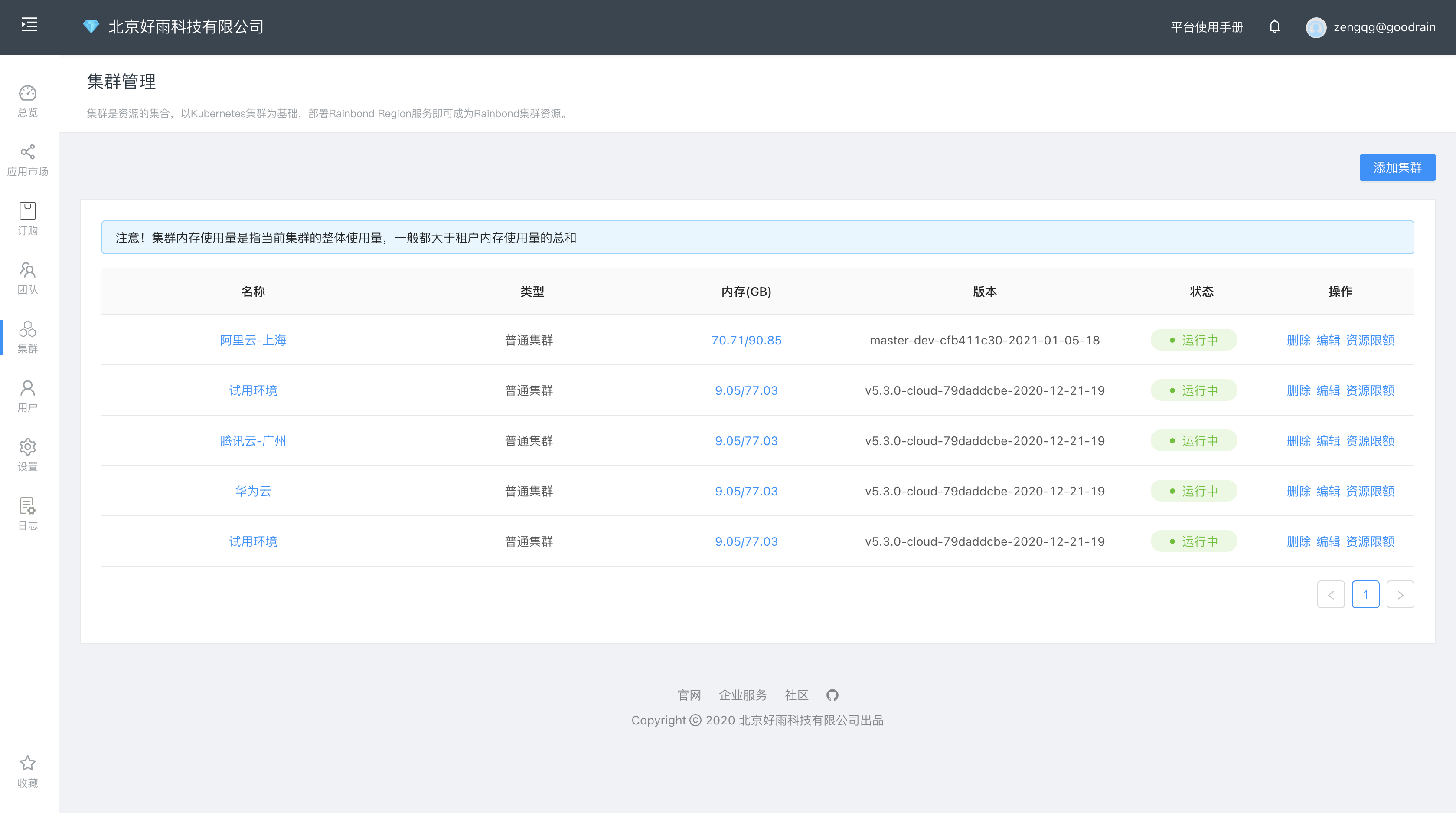This screenshot has height=813, width=1456.
Task: Click version master-dev-cfb411c30-2021-01-05-18
Action: tap(985, 340)
